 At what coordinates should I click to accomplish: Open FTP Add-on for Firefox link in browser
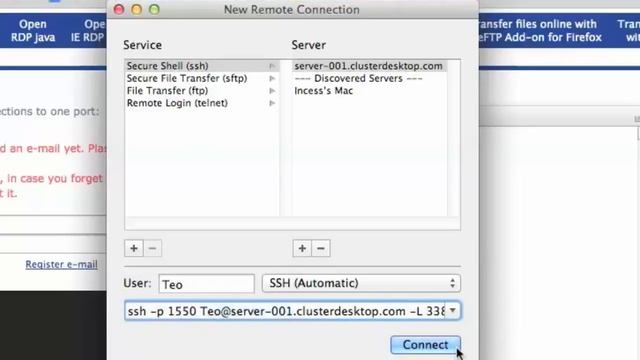[540, 31]
